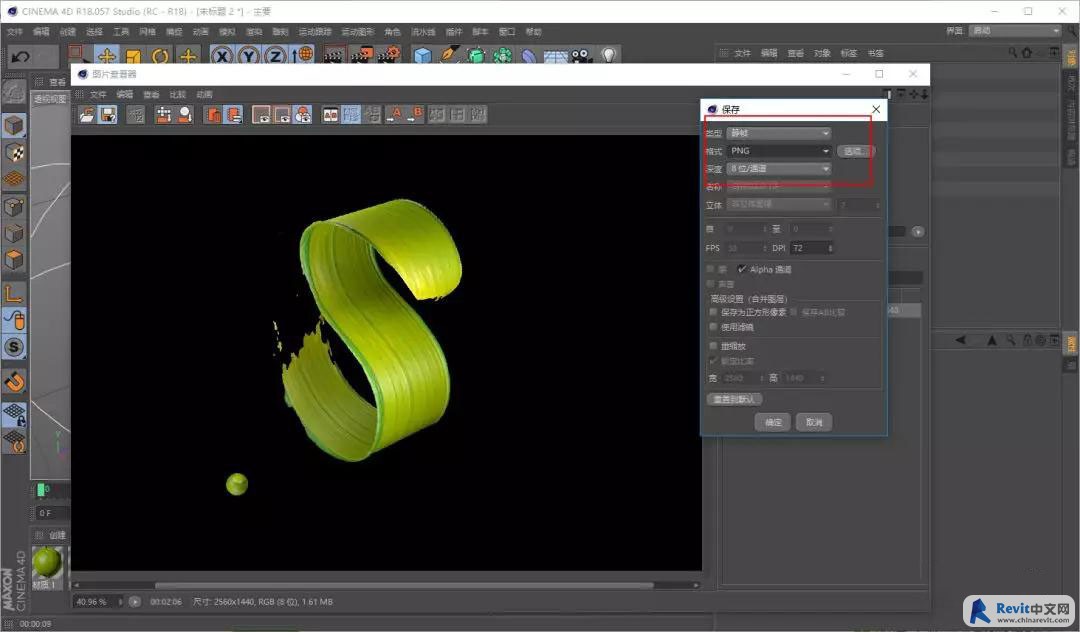Open the 8-bit depth dropdown

[779, 169]
